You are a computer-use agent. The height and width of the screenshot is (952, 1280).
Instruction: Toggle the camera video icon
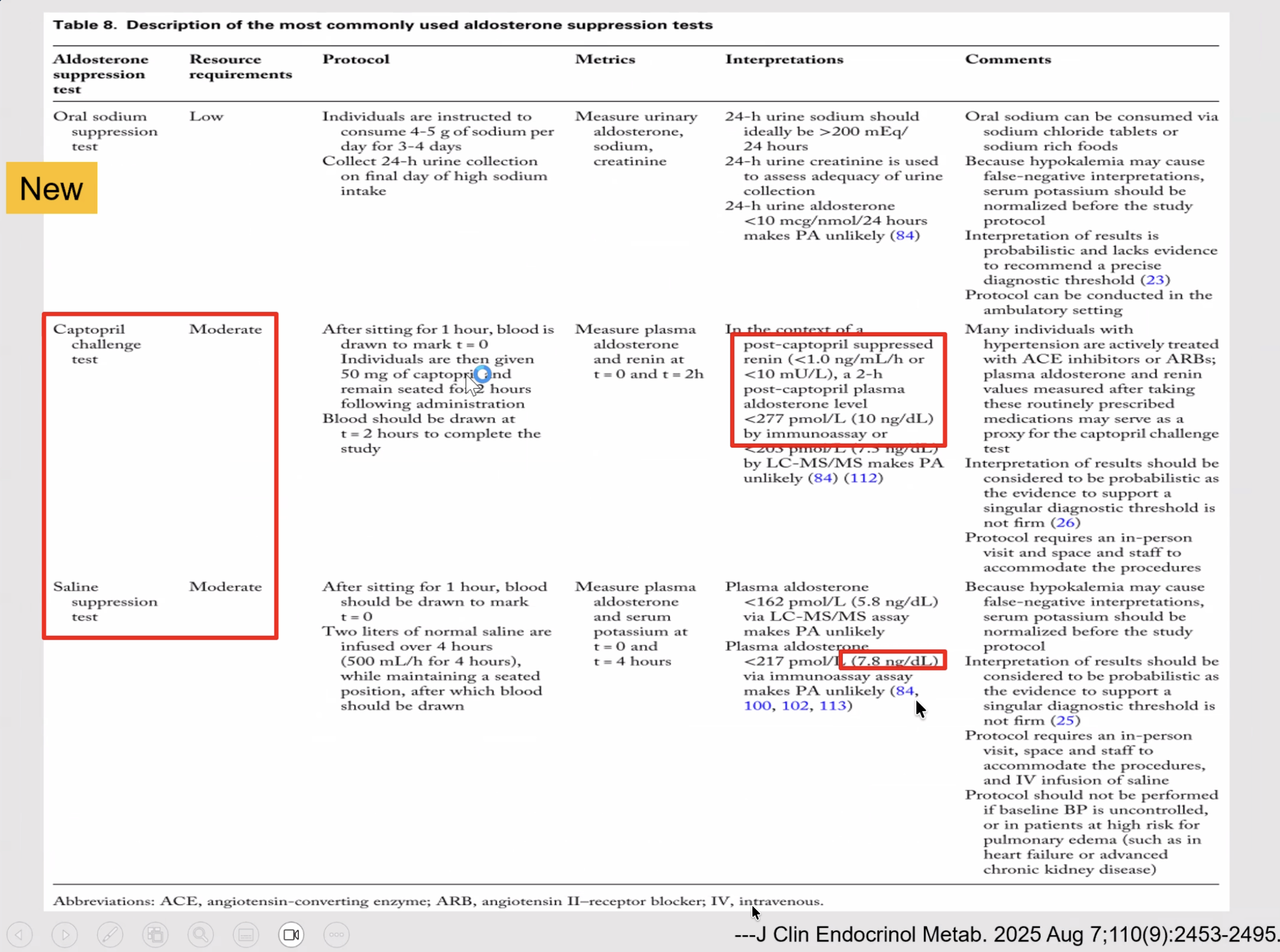click(x=291, y=935)
